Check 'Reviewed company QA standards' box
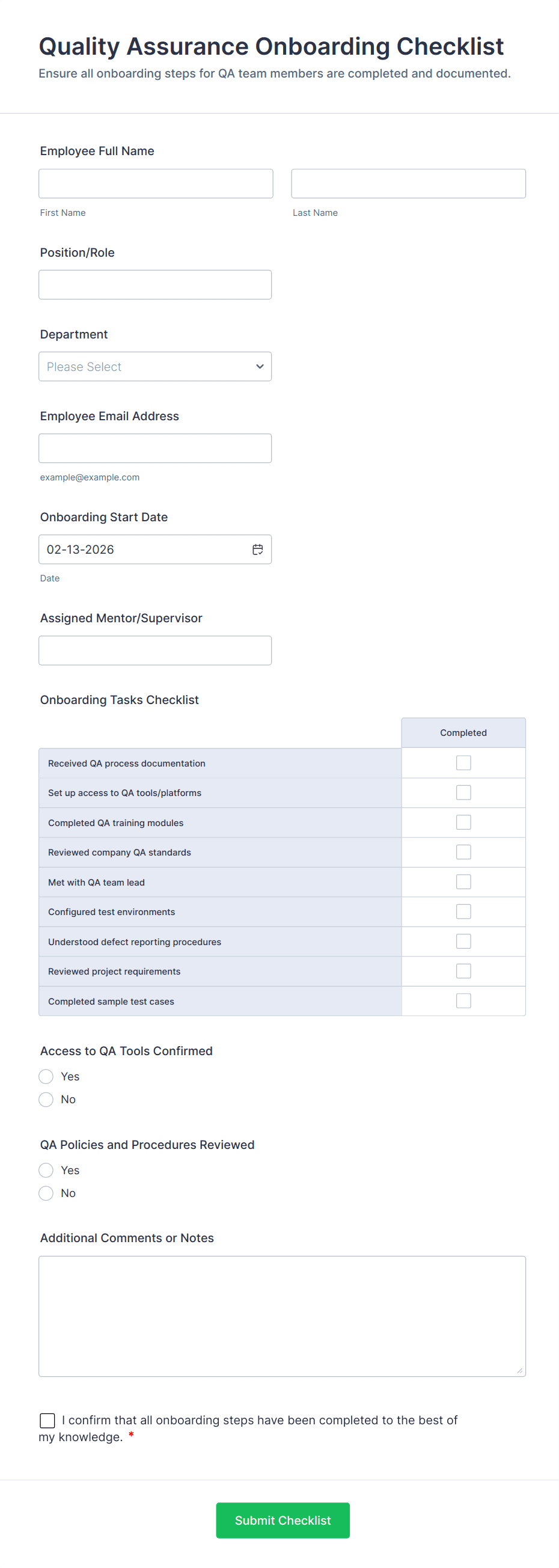Viewport: 559px width, 1568px height. tap(463, 852)
